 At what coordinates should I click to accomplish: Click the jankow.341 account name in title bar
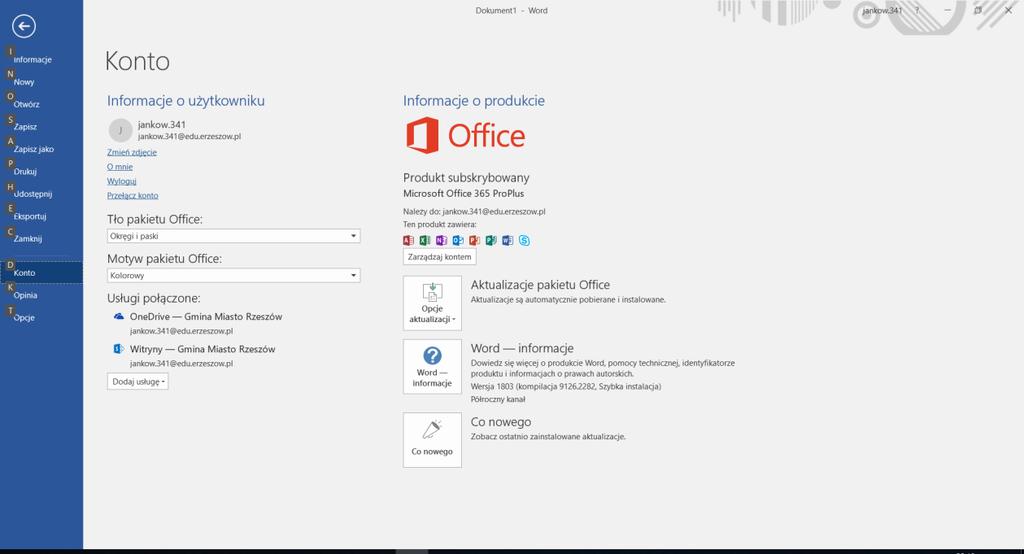point(882,10)
